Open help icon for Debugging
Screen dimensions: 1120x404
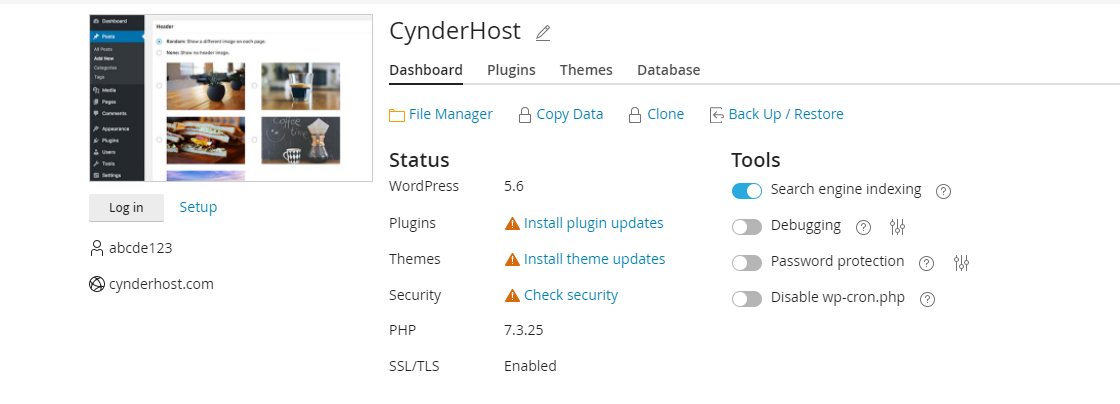tap(864, 227)
